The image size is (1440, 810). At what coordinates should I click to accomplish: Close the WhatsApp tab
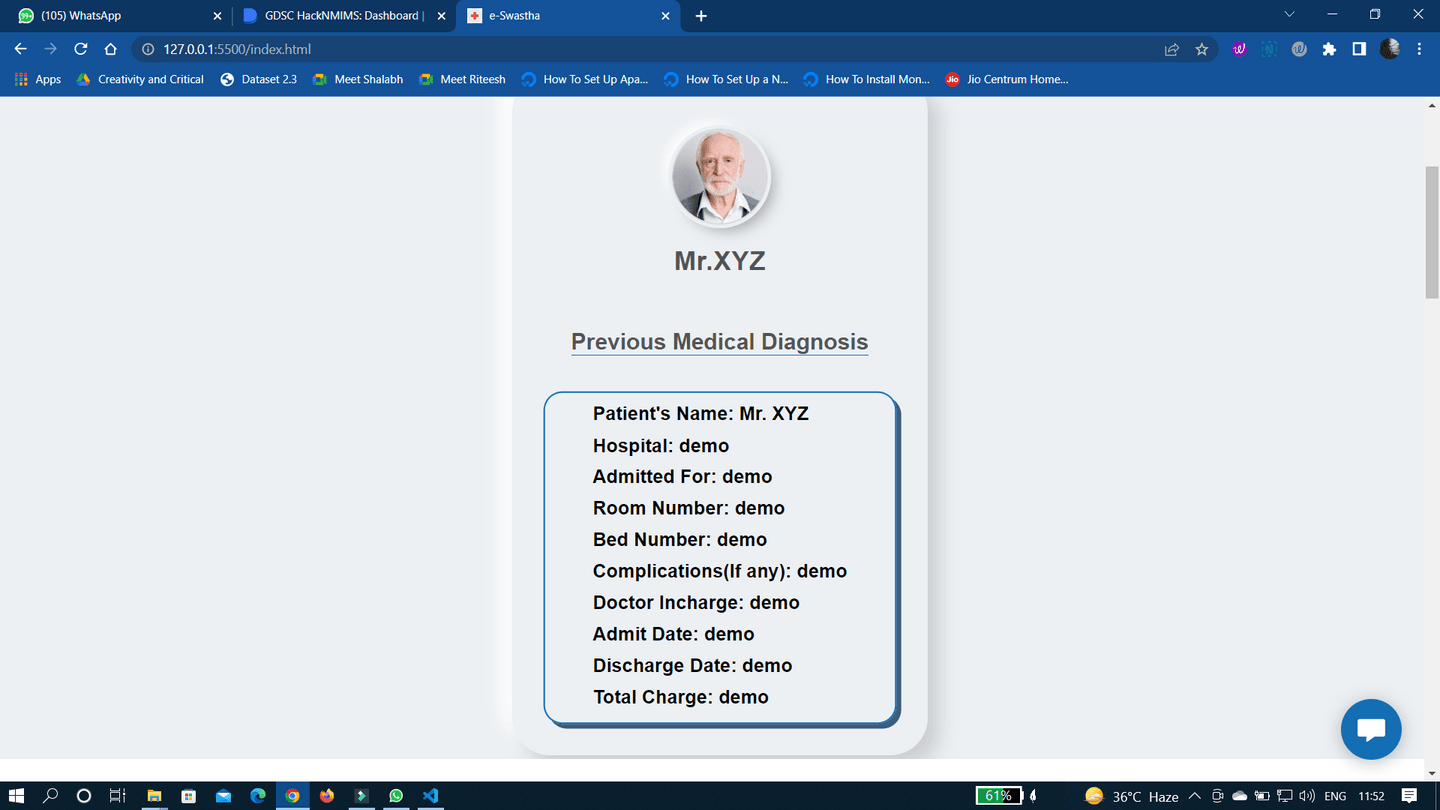[217, 16]
